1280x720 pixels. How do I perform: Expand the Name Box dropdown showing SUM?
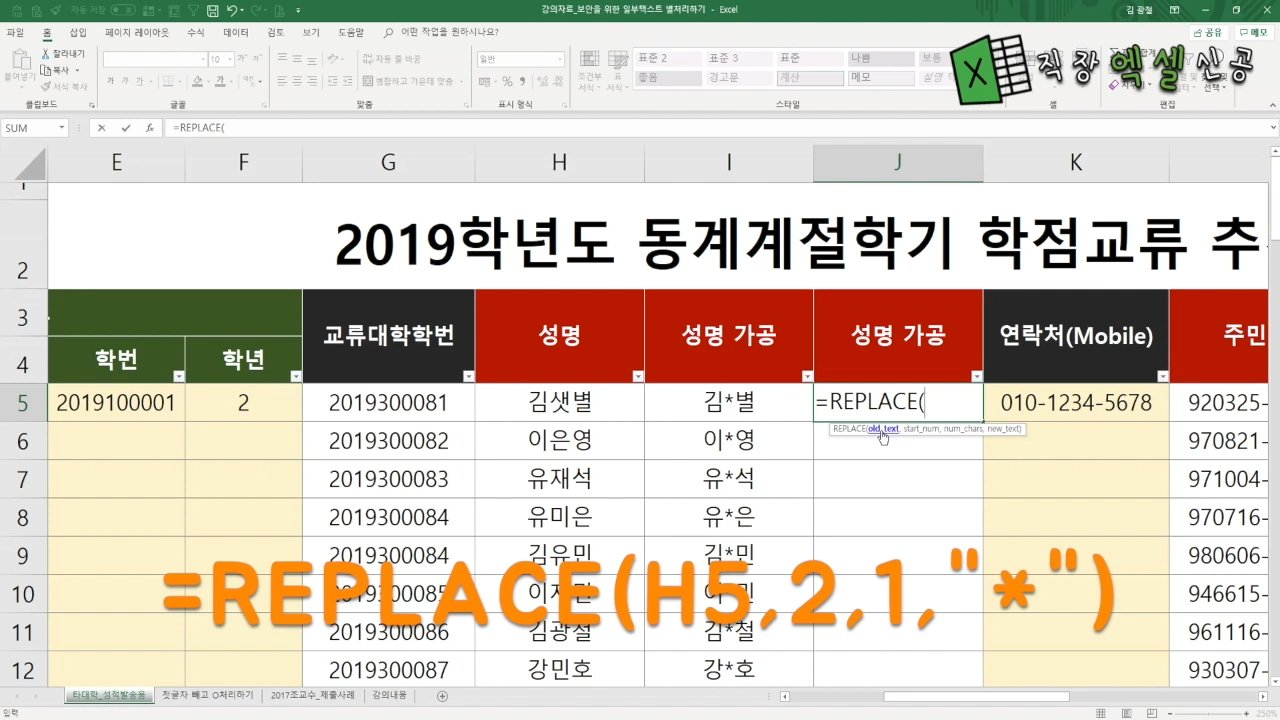tap(62, 128)
